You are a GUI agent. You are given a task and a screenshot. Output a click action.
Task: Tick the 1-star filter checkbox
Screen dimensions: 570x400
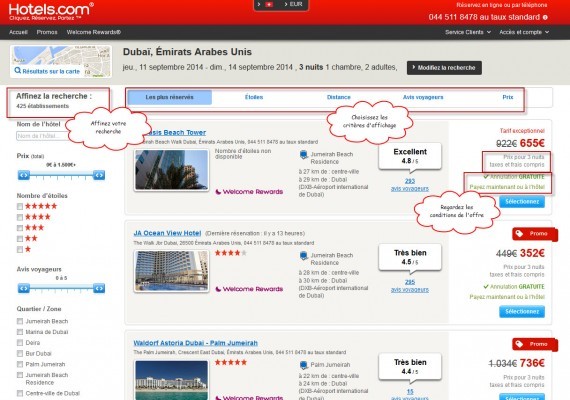coord(20,249)
